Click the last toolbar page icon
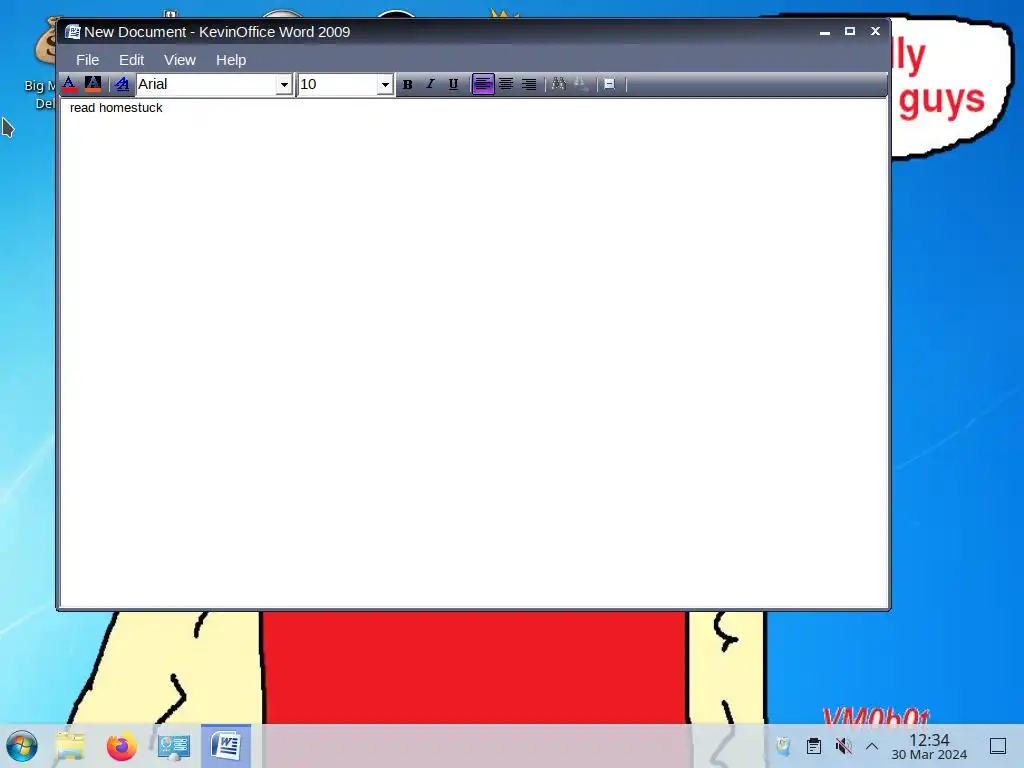 [609, 84]
